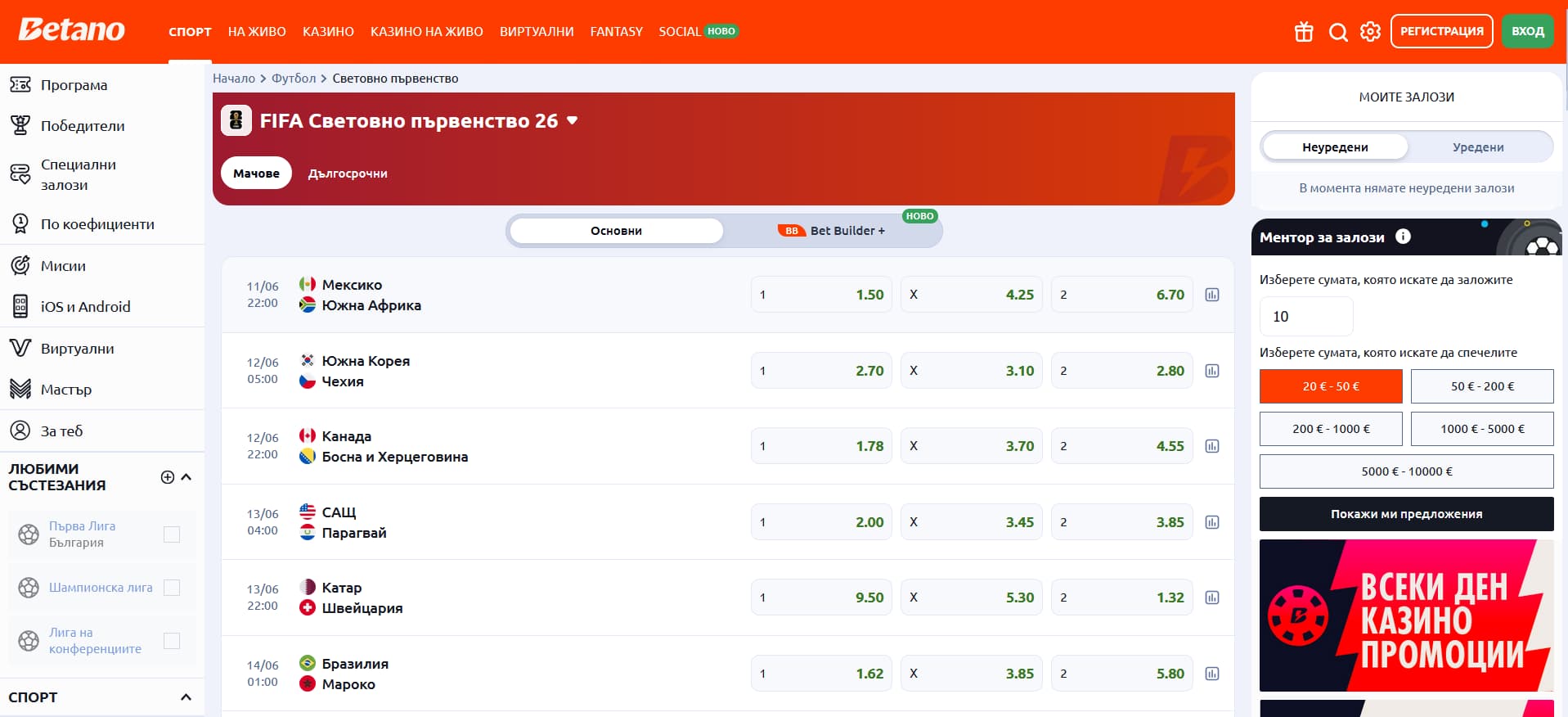Click the green Вход button
Image resolution: width=1568 pixels, height=717 pixels.
[x=1528, y=31]
